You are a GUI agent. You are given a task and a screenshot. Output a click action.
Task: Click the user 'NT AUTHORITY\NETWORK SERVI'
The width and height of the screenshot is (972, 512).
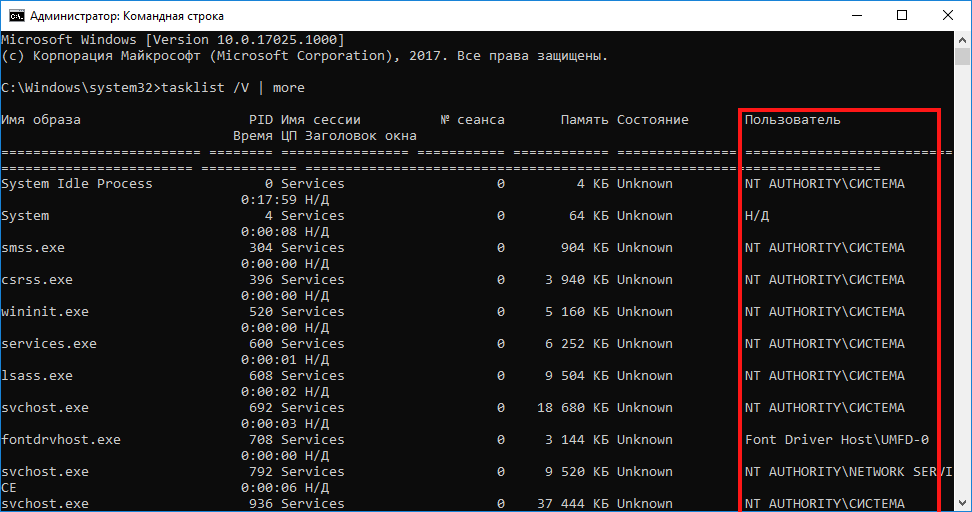point(849,472)
